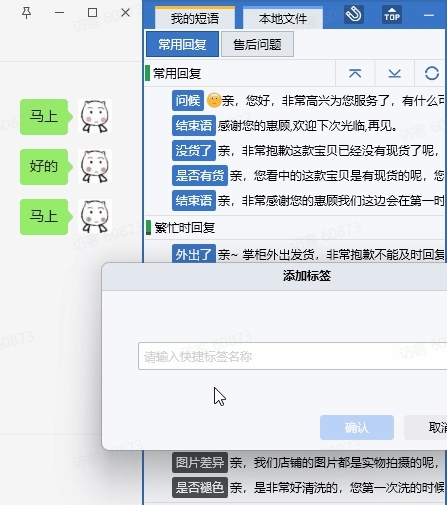The height and width of the screenshot is (505, 447).
Task: Click the avatar beside the 好的 message
Action: [95, 166]
